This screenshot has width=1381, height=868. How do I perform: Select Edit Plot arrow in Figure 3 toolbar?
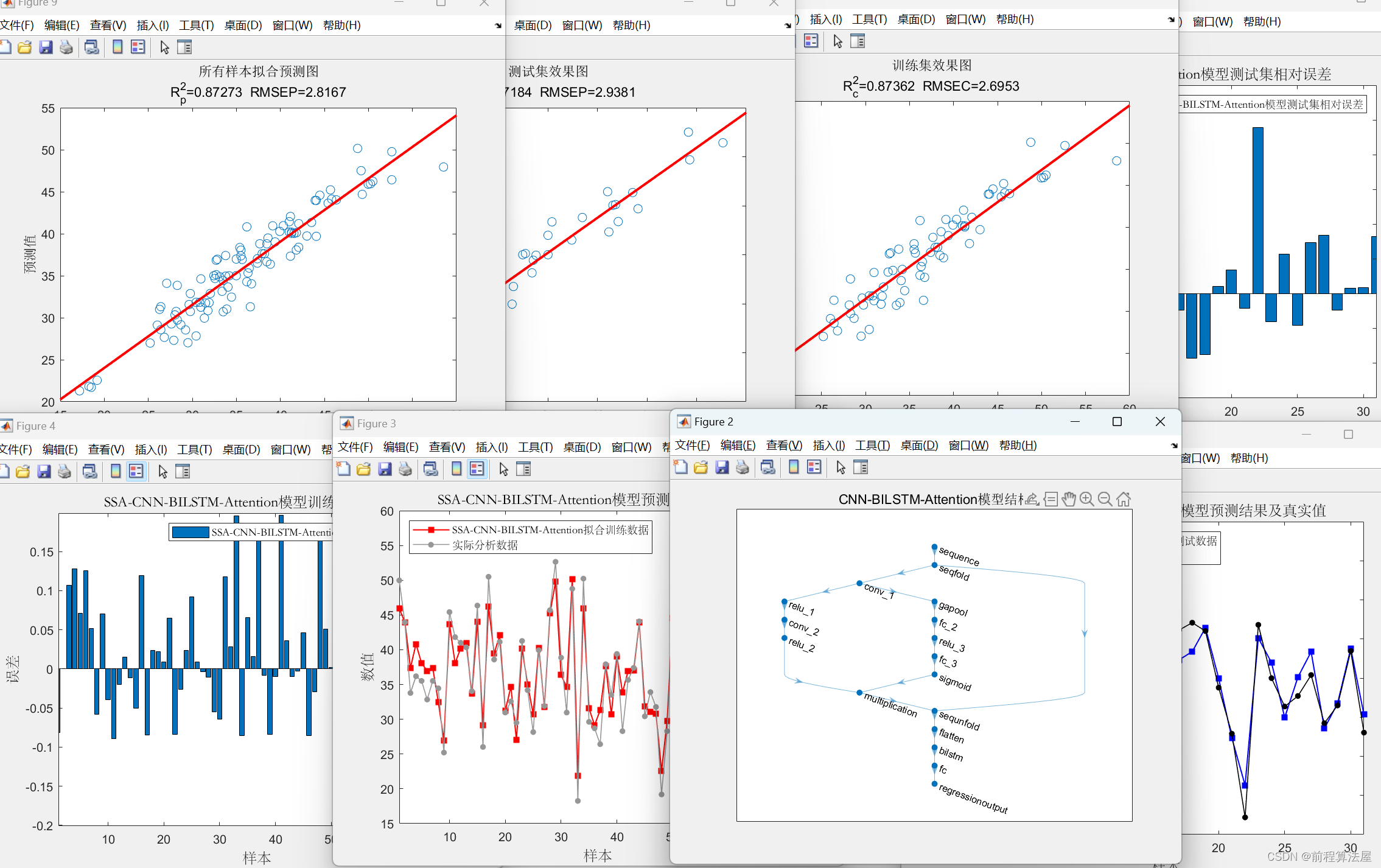503,469
